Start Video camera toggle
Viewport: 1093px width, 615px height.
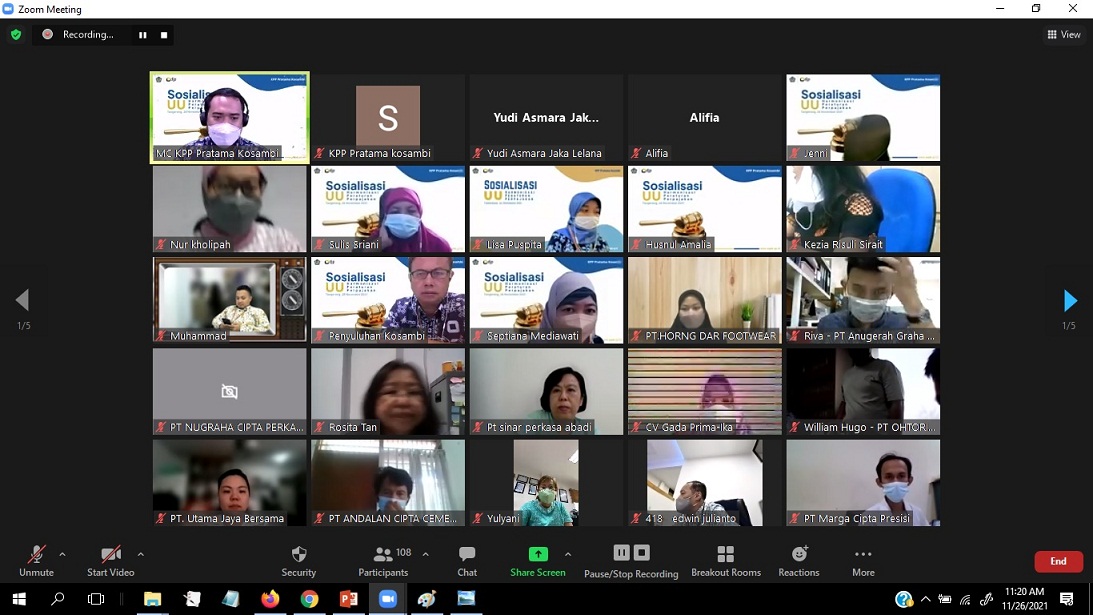[x=110, y=561]
